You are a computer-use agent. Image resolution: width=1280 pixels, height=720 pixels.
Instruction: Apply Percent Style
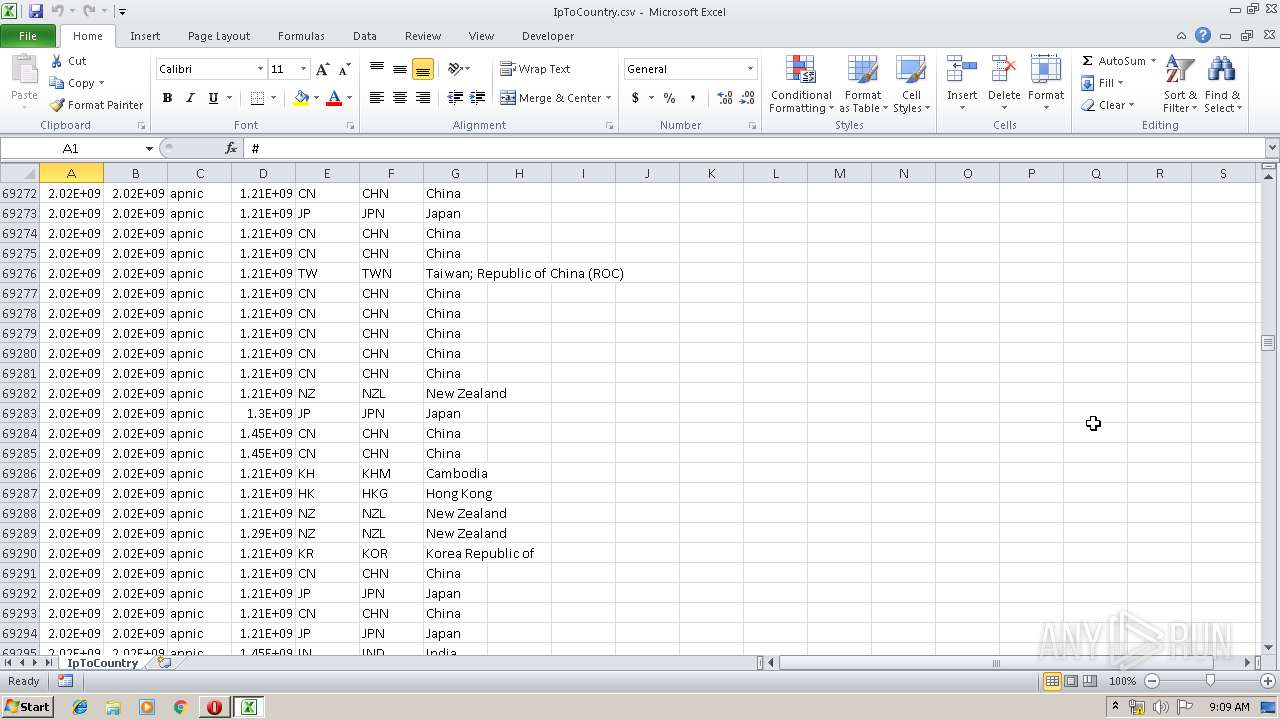pyautogui.click(x=669, y=98)
